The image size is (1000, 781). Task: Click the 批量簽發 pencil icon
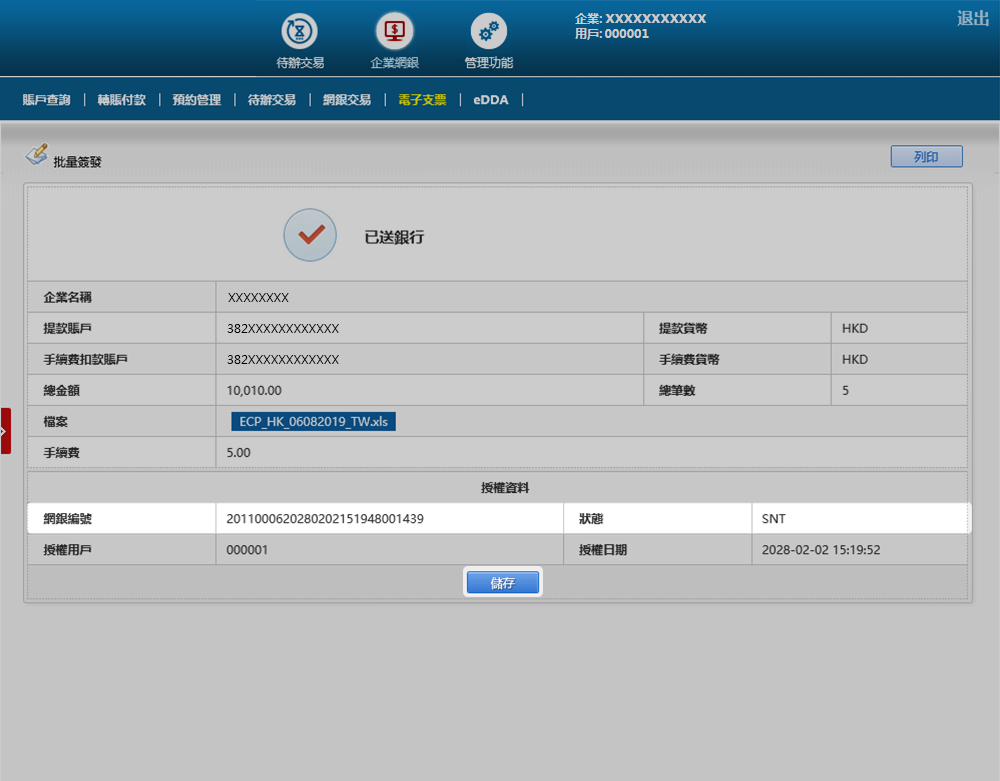click(x=37, y=155)
